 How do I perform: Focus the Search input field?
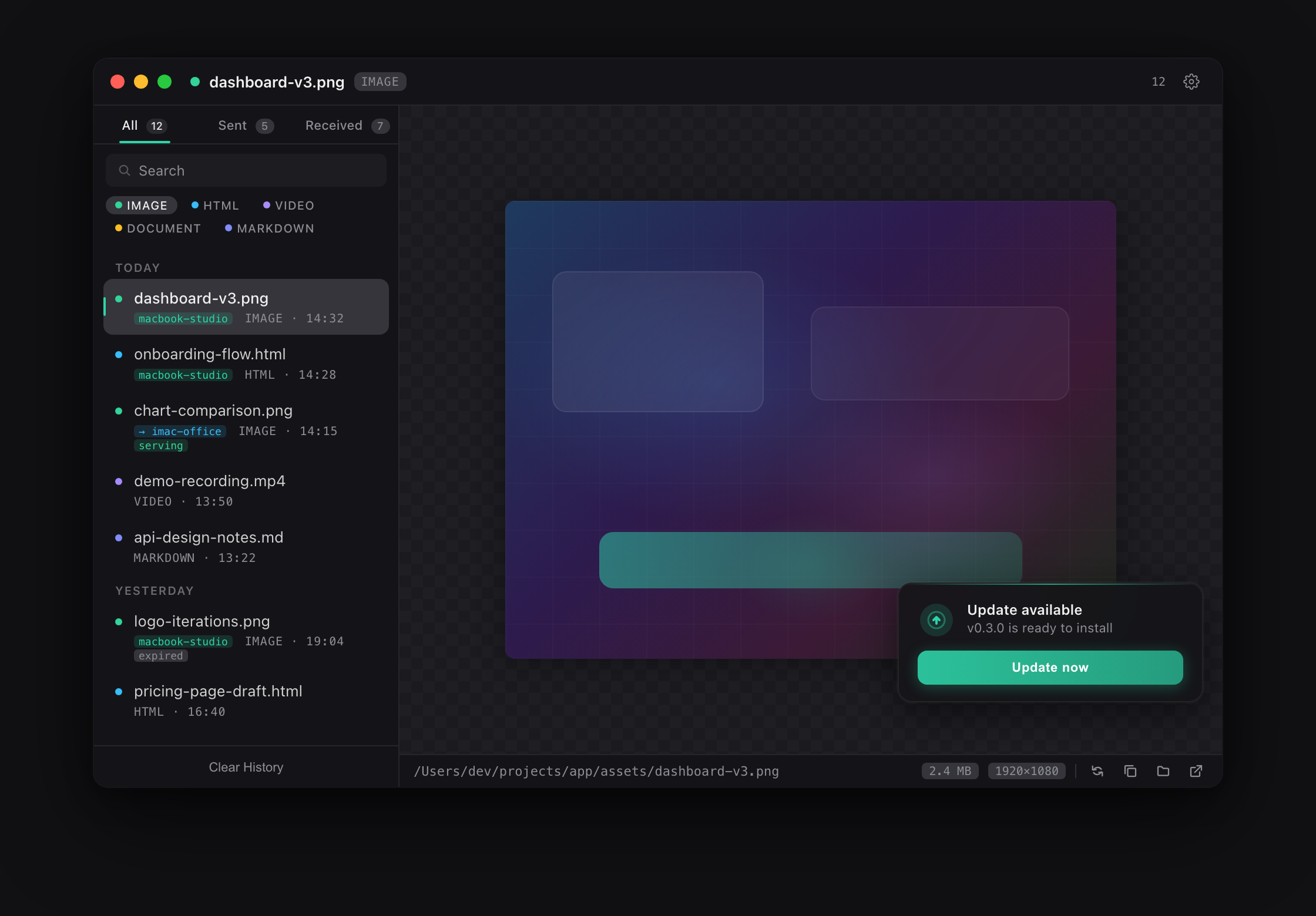(246, 171)
